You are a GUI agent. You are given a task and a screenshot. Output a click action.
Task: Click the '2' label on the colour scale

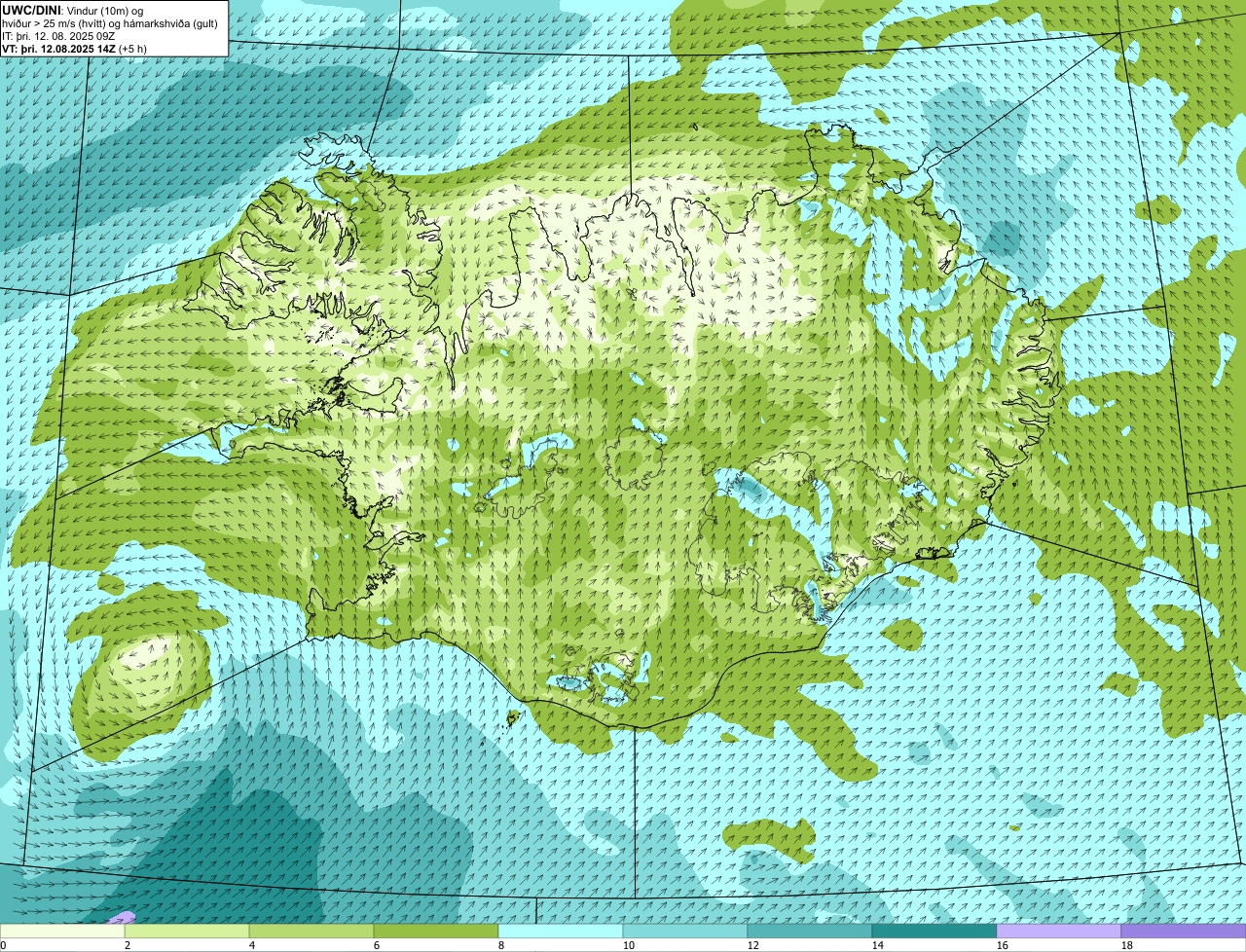[128, 945]
